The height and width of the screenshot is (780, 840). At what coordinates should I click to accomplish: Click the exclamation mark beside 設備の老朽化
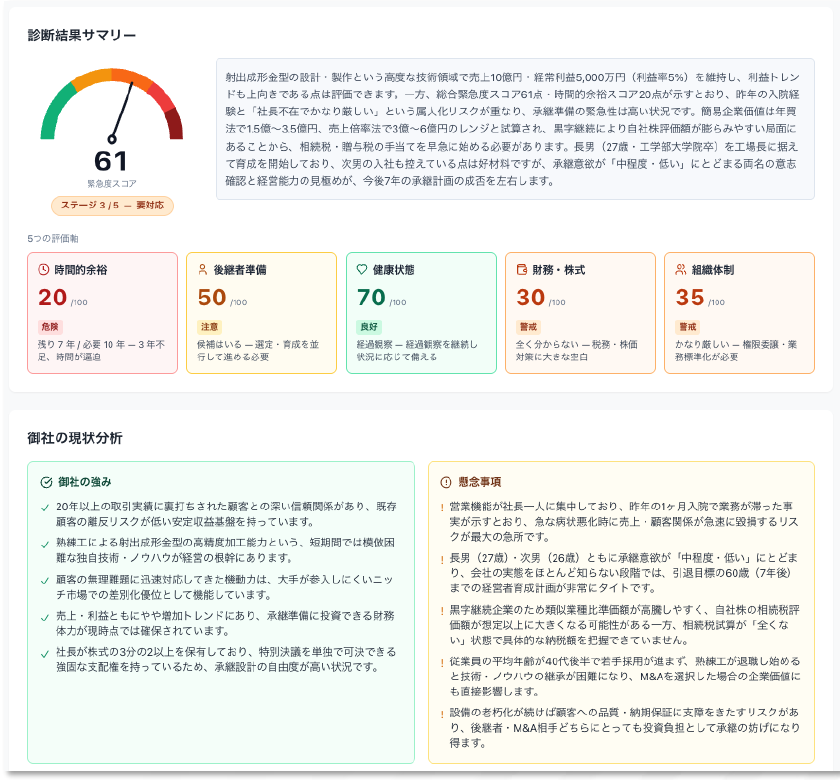pyautogui.click(x=442, y=714)
